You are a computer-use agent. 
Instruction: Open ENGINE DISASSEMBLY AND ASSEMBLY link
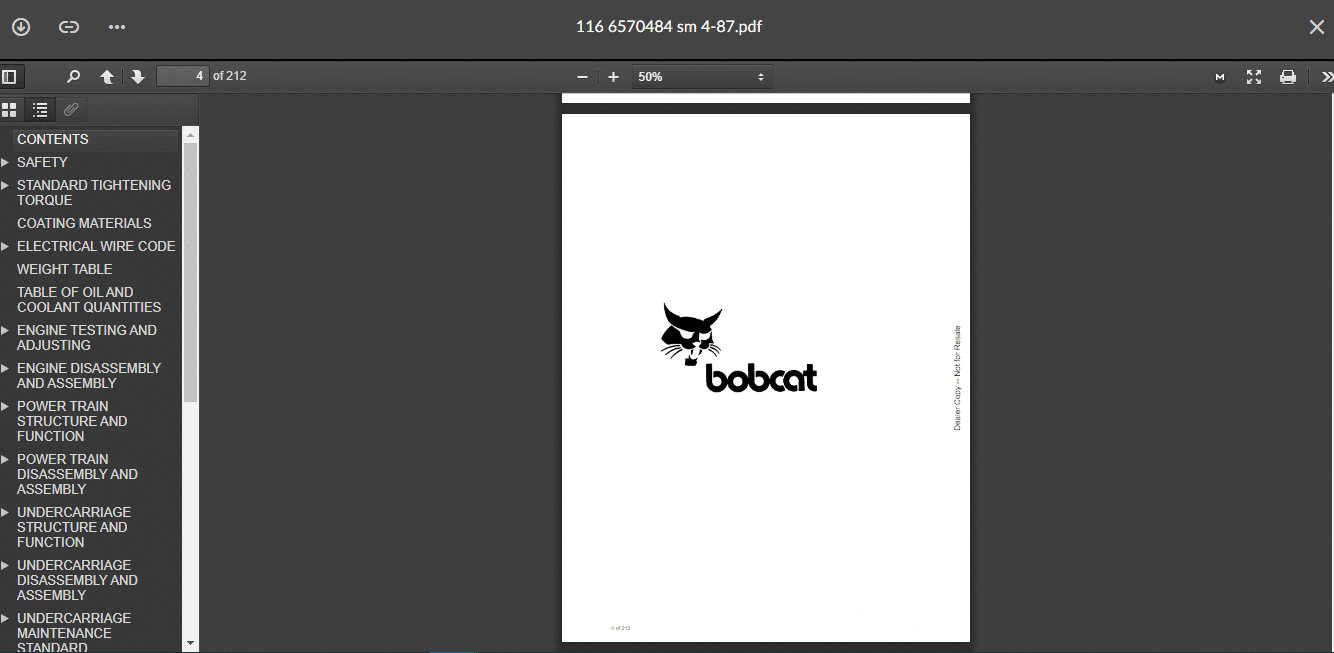coord(89,375)
